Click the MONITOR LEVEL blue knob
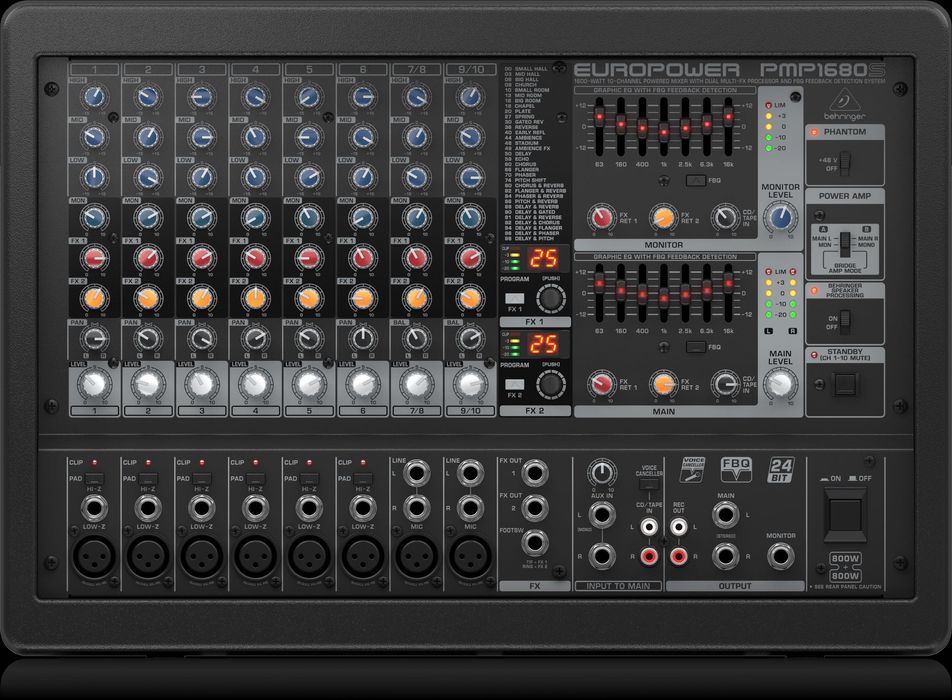The image size is (952, 700). (780, 217)
